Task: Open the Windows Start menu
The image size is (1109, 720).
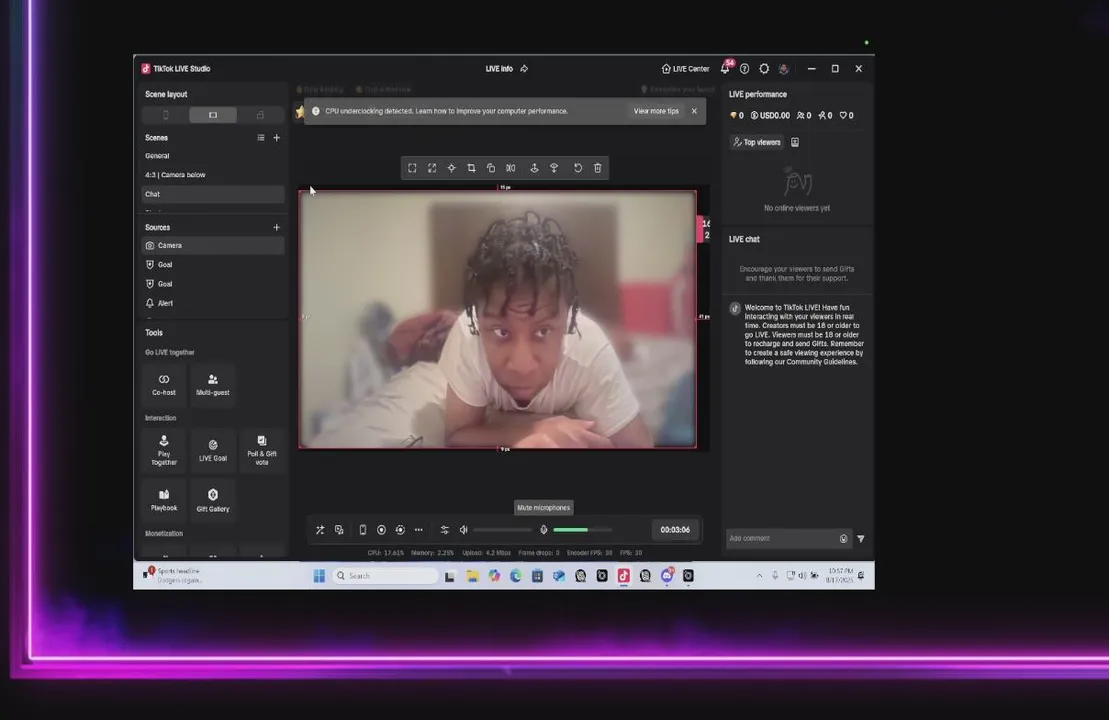Action: (x=319, y=576)
